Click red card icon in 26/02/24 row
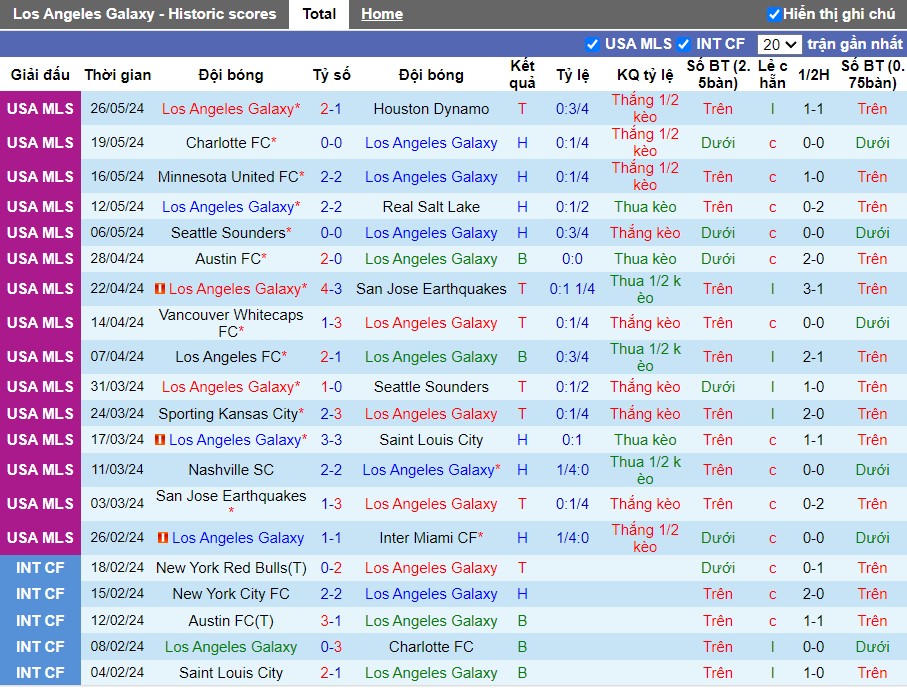 [163, 537]
